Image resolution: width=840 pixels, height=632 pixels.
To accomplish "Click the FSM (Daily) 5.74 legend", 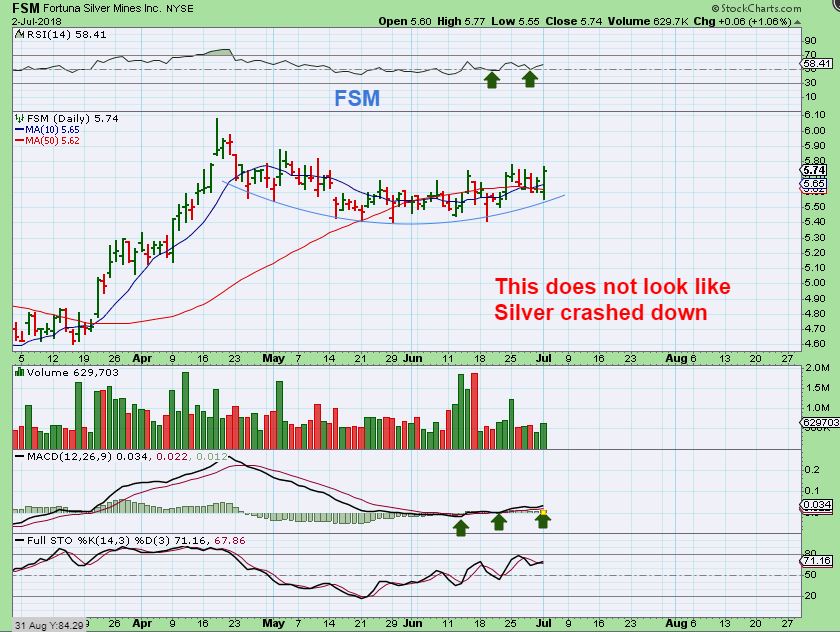I will click(x=72, y=118).
